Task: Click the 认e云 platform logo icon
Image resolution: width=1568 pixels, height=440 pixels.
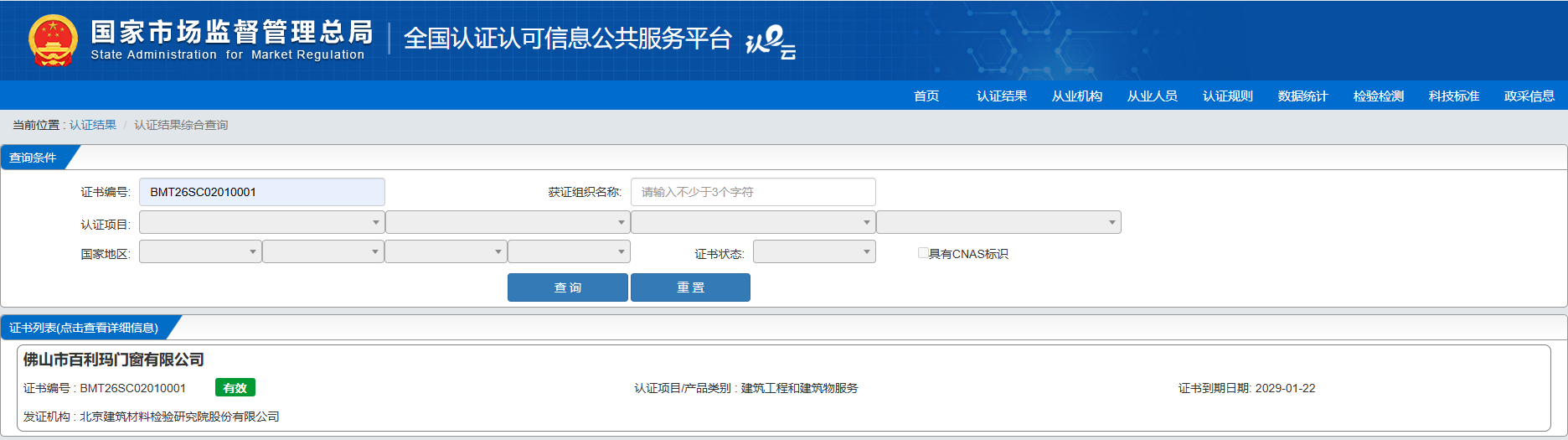Action: click(x=770, y=42)
